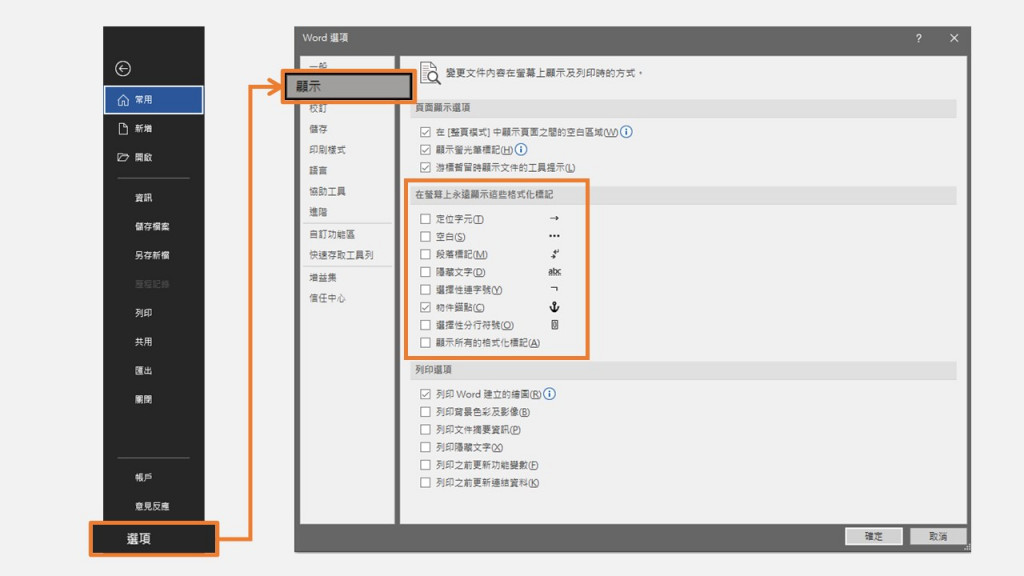Image resolution: width=1024 pixels, height=576 pixels.
Task: Open 意見反應 in backstage menu
Action: point(152,506)
